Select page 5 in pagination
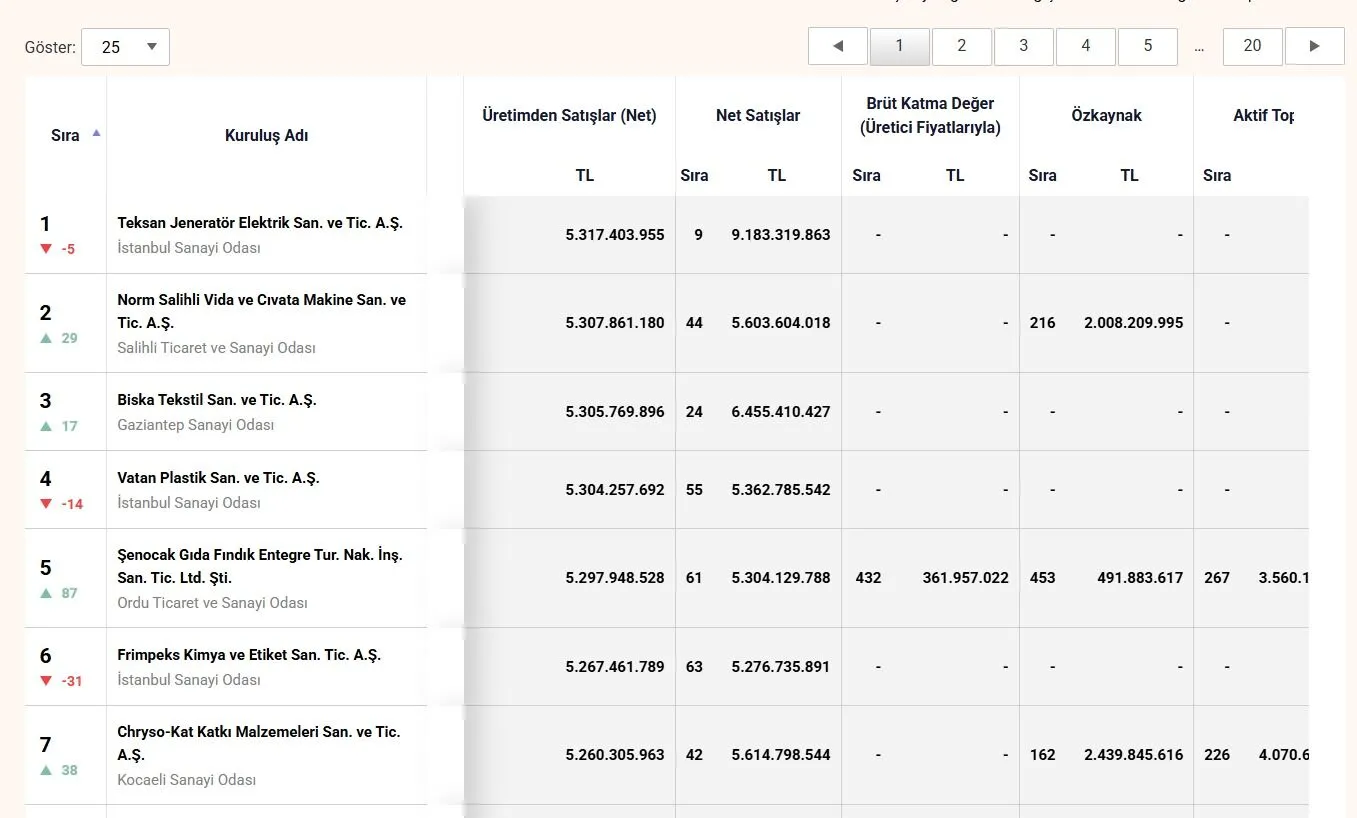This screenshot has width=1357, height=818. 1148,46
